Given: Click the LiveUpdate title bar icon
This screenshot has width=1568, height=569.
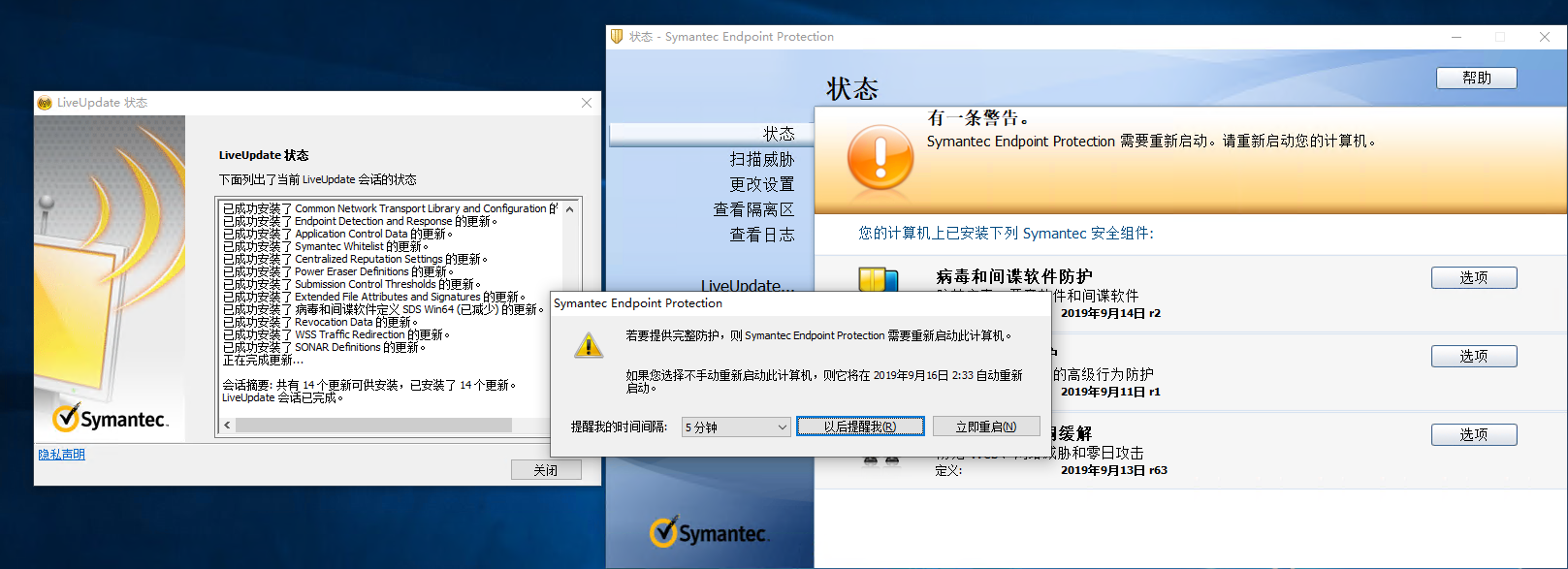Looking at the screenshot, I should [x=45, y=103].
